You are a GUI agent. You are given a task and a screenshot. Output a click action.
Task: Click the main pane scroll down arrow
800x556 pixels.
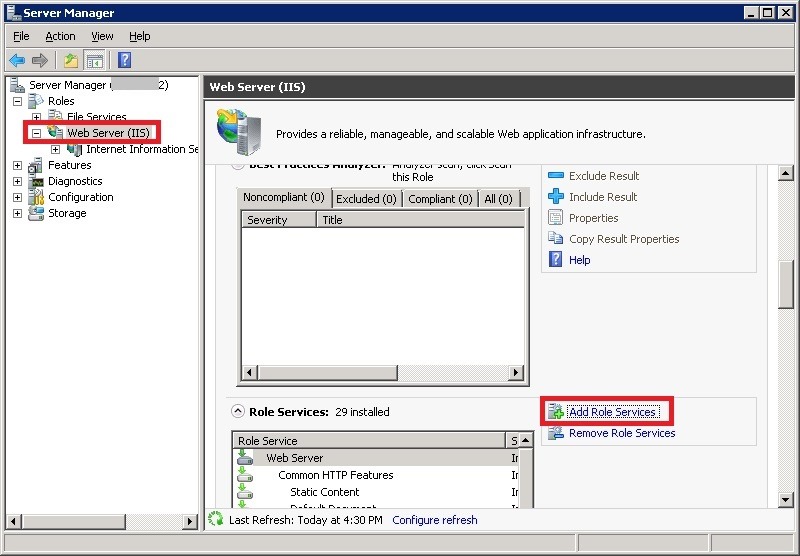click(786, 500)
